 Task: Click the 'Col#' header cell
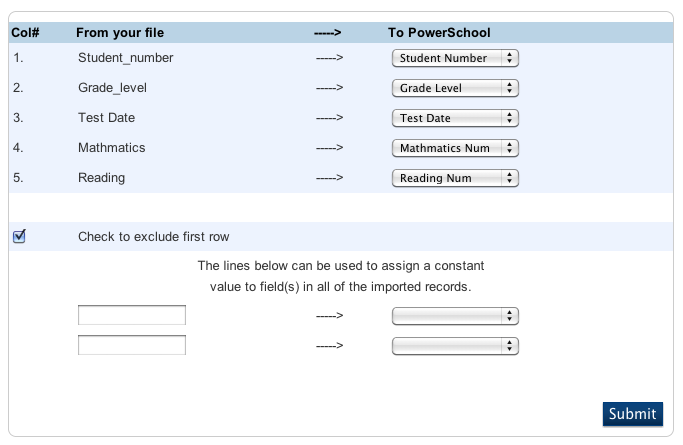pyautogui.click(x=25, y=33)
